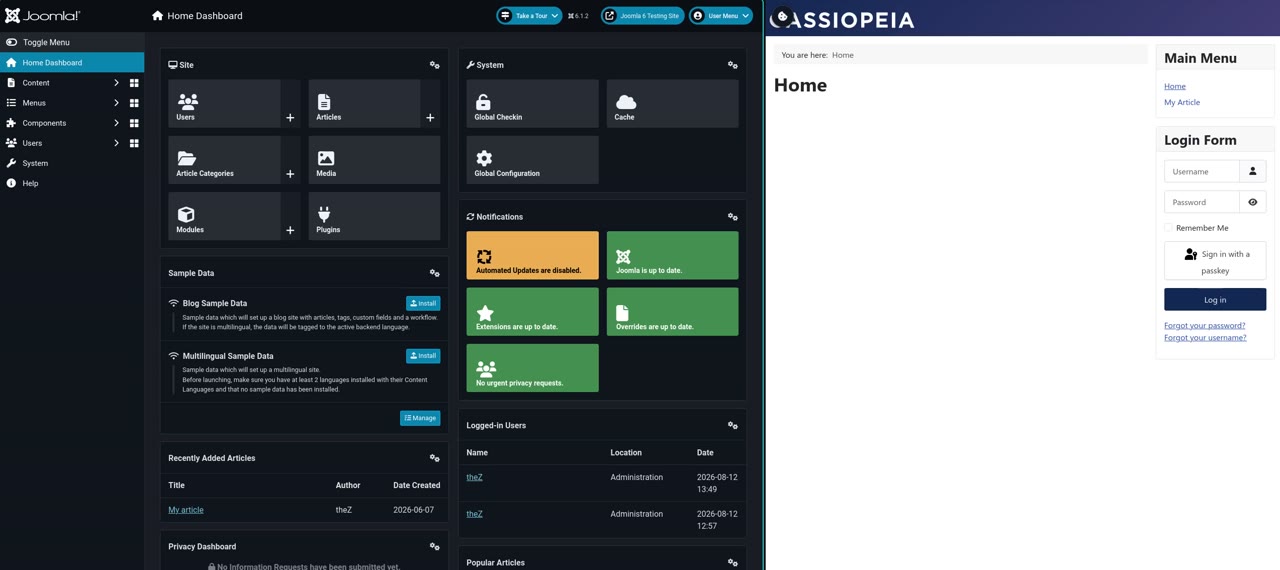
Task: Click theZ link dated 13:49
Action: (474, 477)
